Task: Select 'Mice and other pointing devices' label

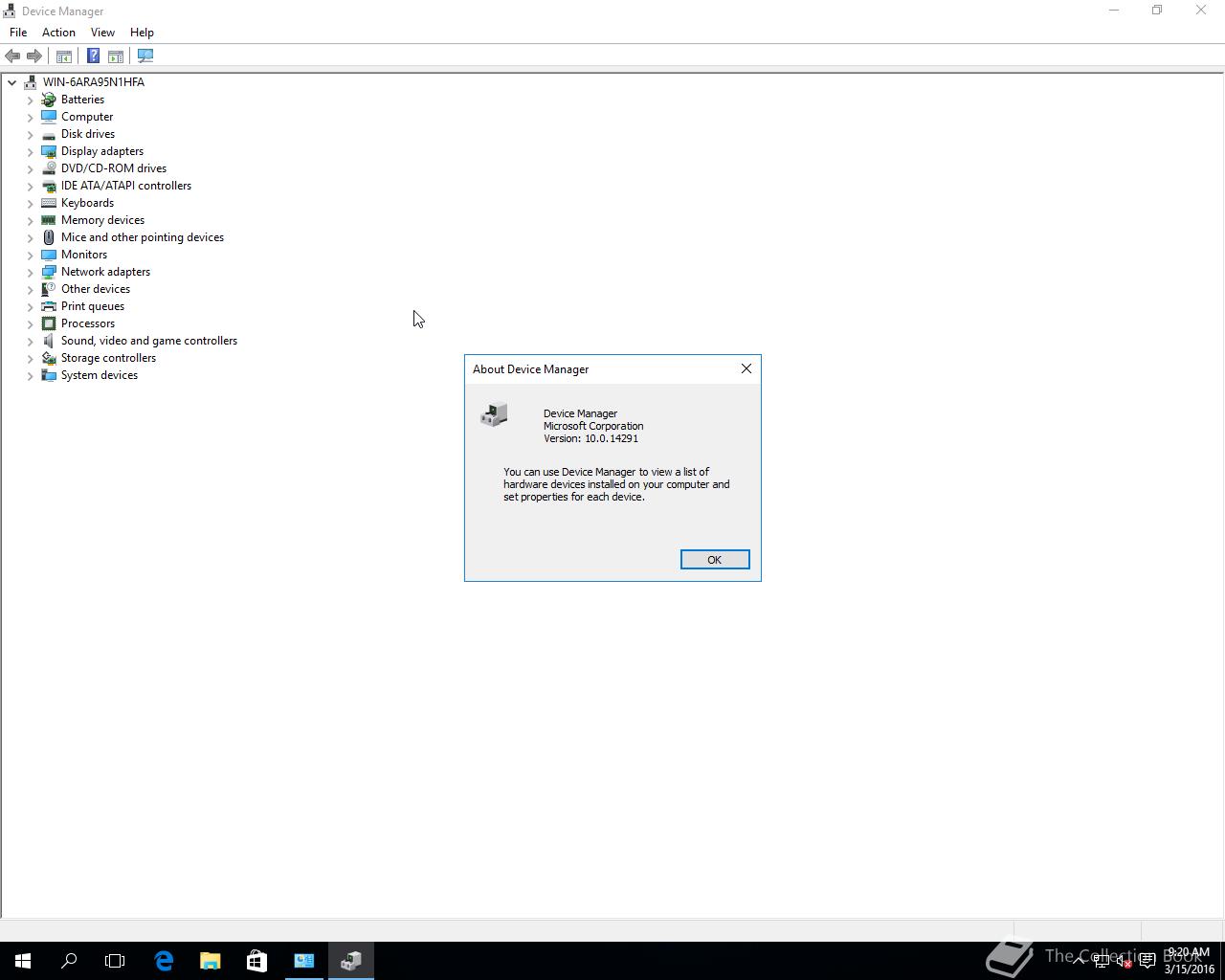Action: click(143, 237)
